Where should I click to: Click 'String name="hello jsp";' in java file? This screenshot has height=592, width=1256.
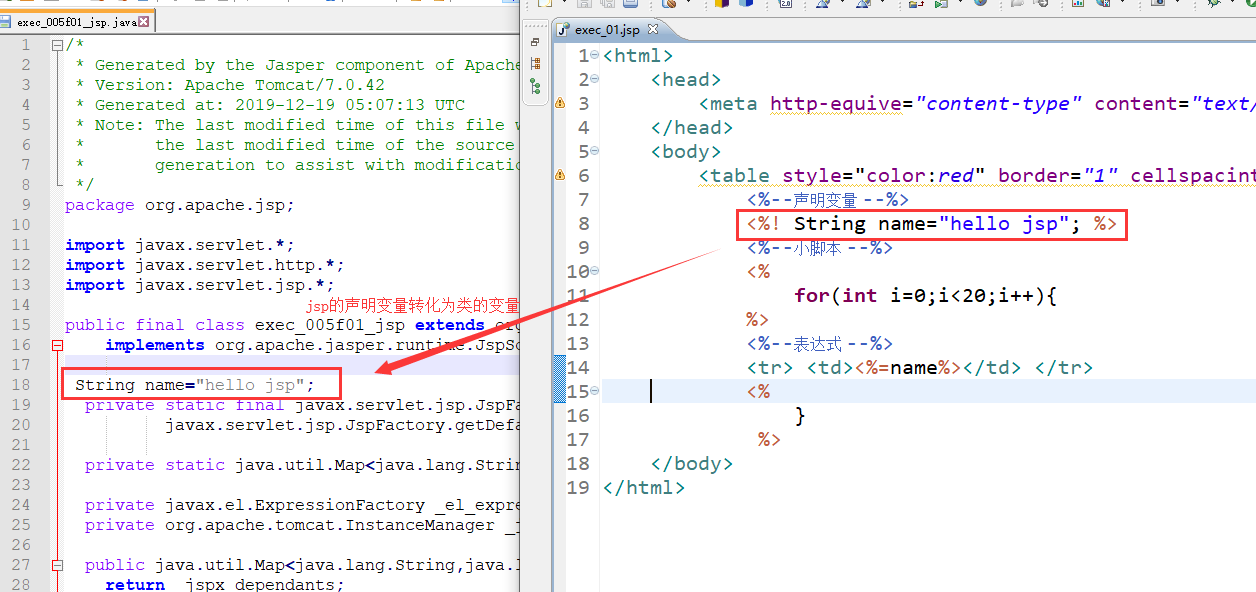pyautogui.click(x=195, y=385)
